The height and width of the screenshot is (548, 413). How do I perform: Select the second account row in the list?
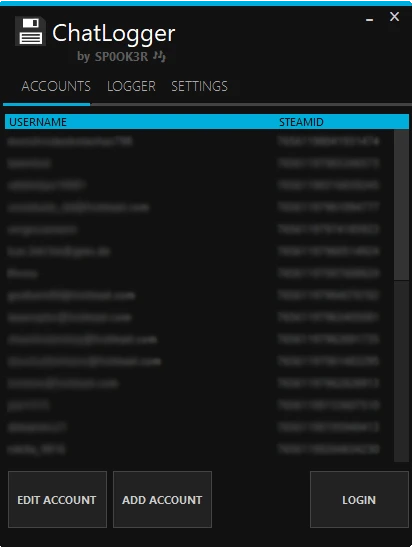pyautogui.click(x=199, y=163)
